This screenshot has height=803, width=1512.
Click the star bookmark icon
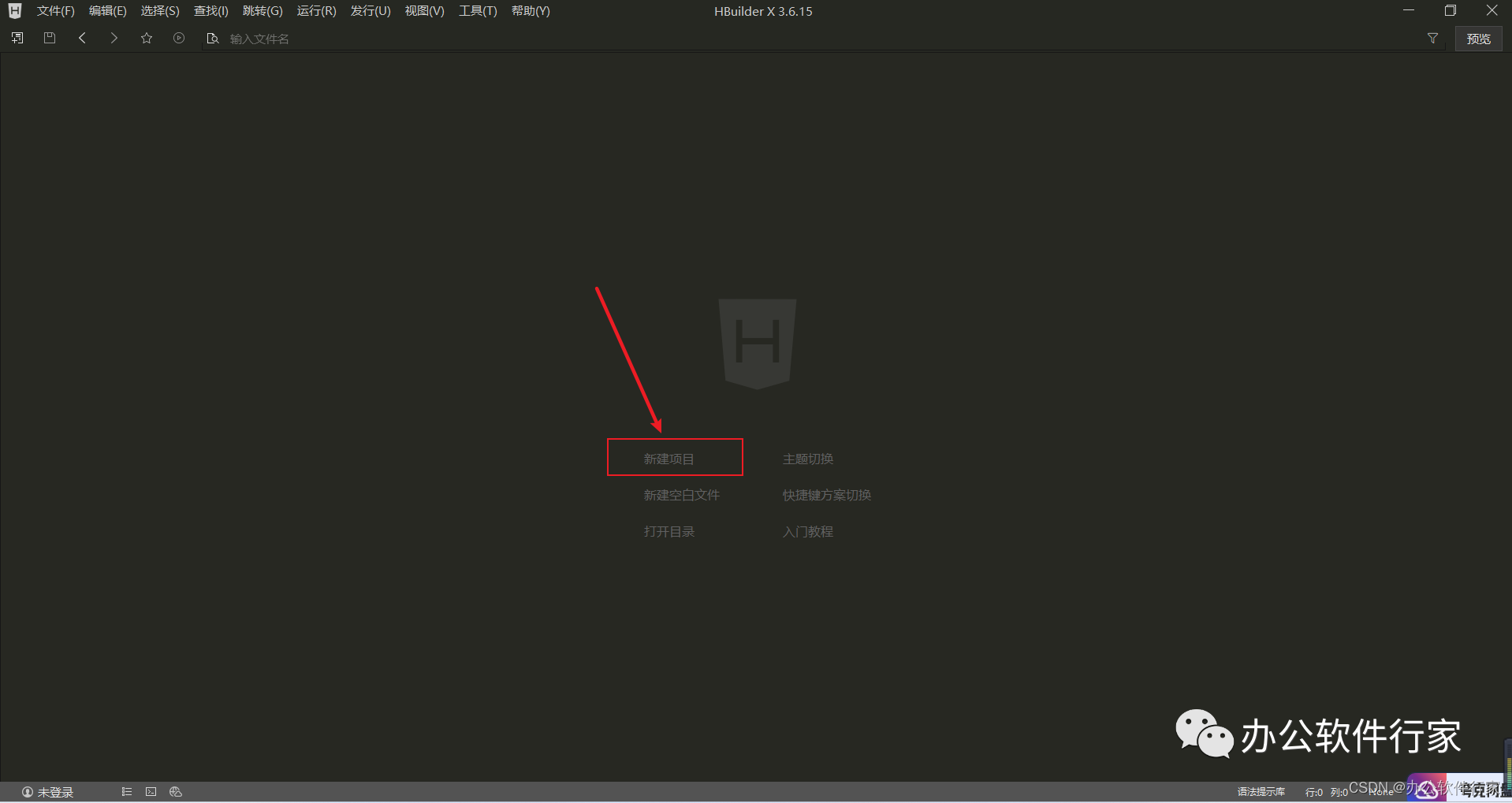click(147, 38)
